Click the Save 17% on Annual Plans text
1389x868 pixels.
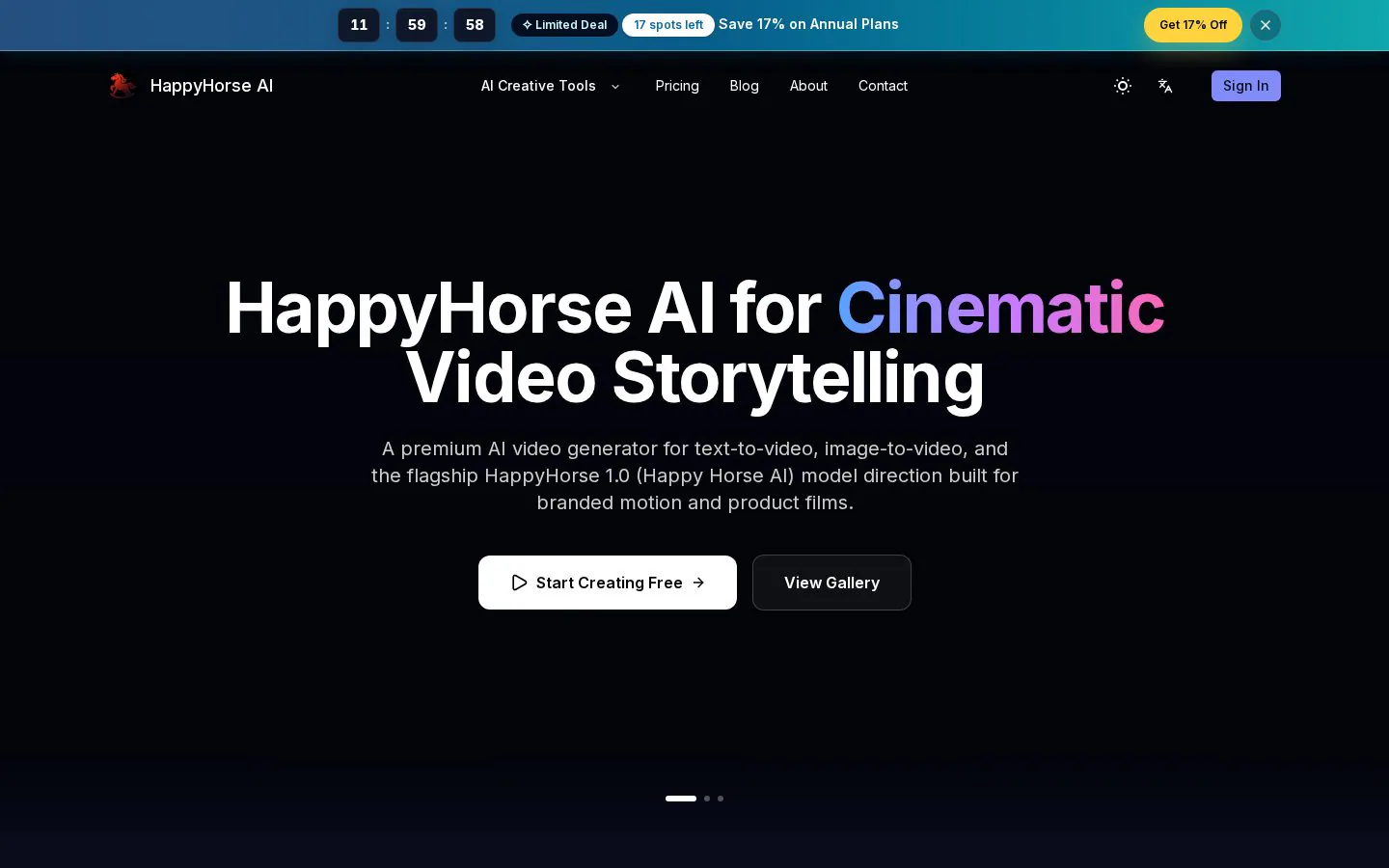[808, 24]
